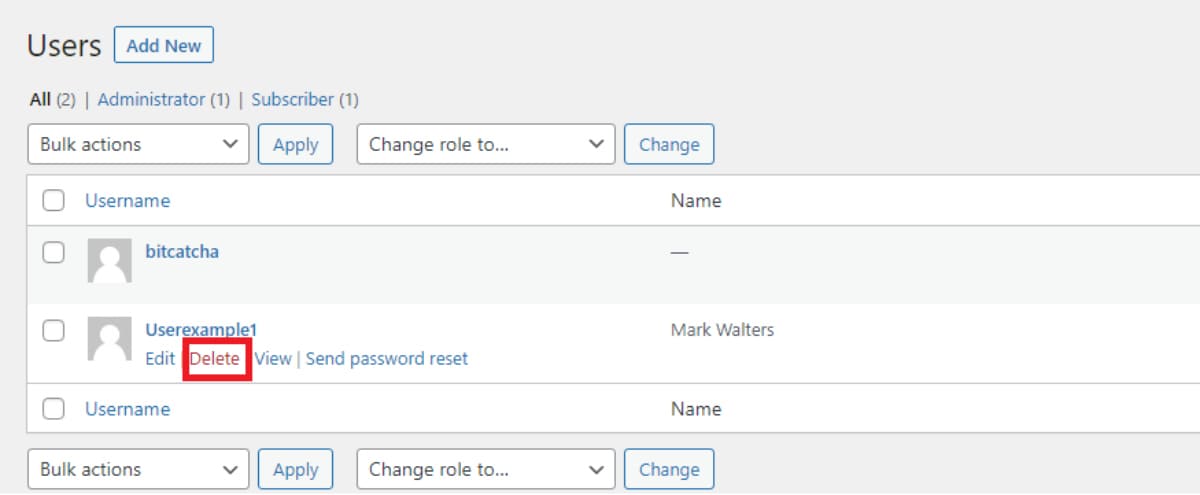1200x495 pixels.
Task: Show All users filter
Action: 40,99
